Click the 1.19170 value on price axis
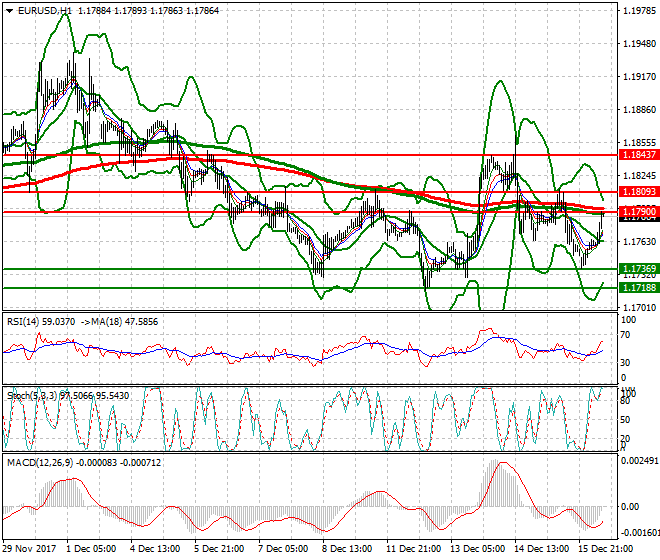The width and height of the screenshot is (660, 560). (636, 77)
